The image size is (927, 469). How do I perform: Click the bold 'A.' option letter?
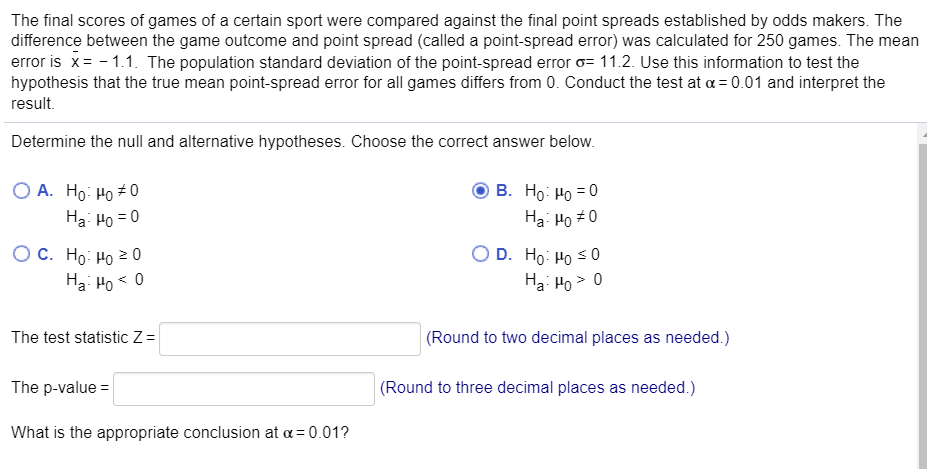click(x=46, y=190)
